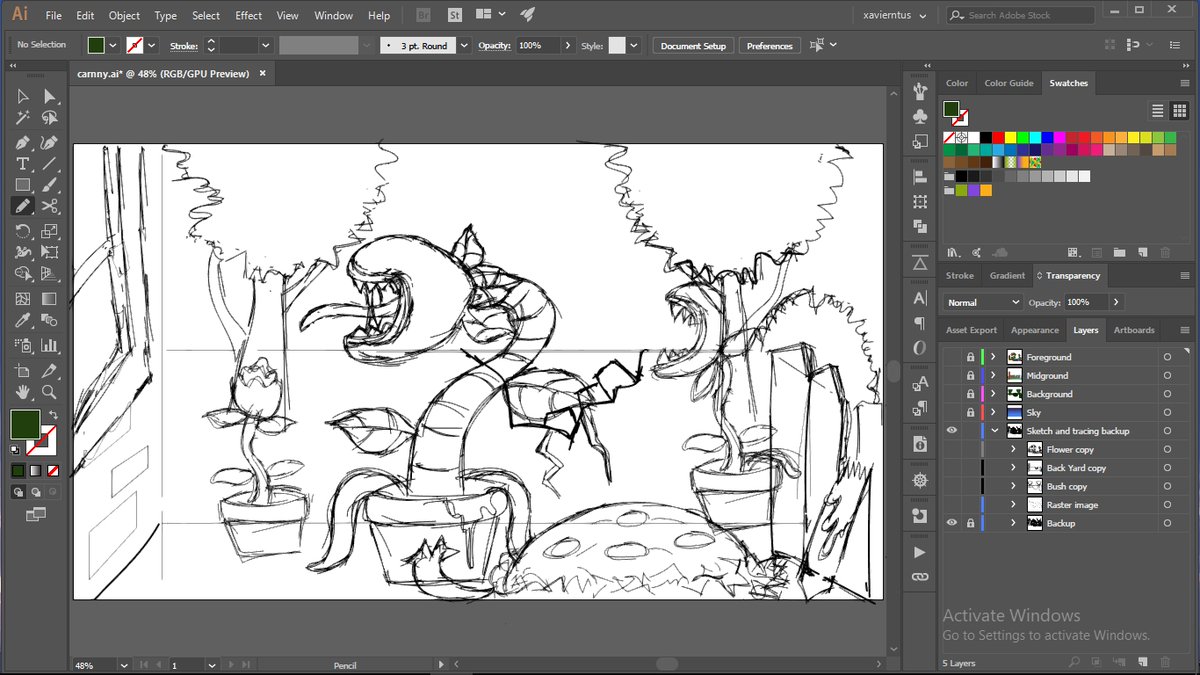Image resolution: width=1200 pixels, height=675 pixels.
Task: Choose the Column Graph tool
Action: point(49,345)
